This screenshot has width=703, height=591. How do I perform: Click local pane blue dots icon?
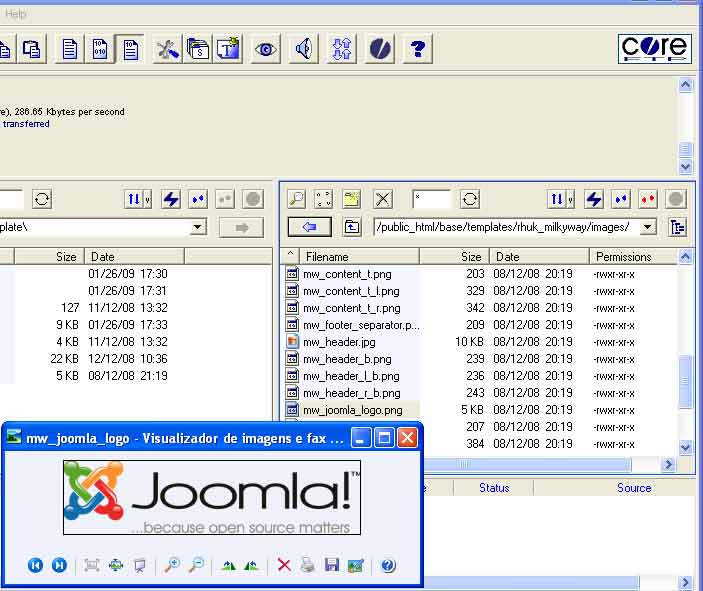click(x=198, y=199)
